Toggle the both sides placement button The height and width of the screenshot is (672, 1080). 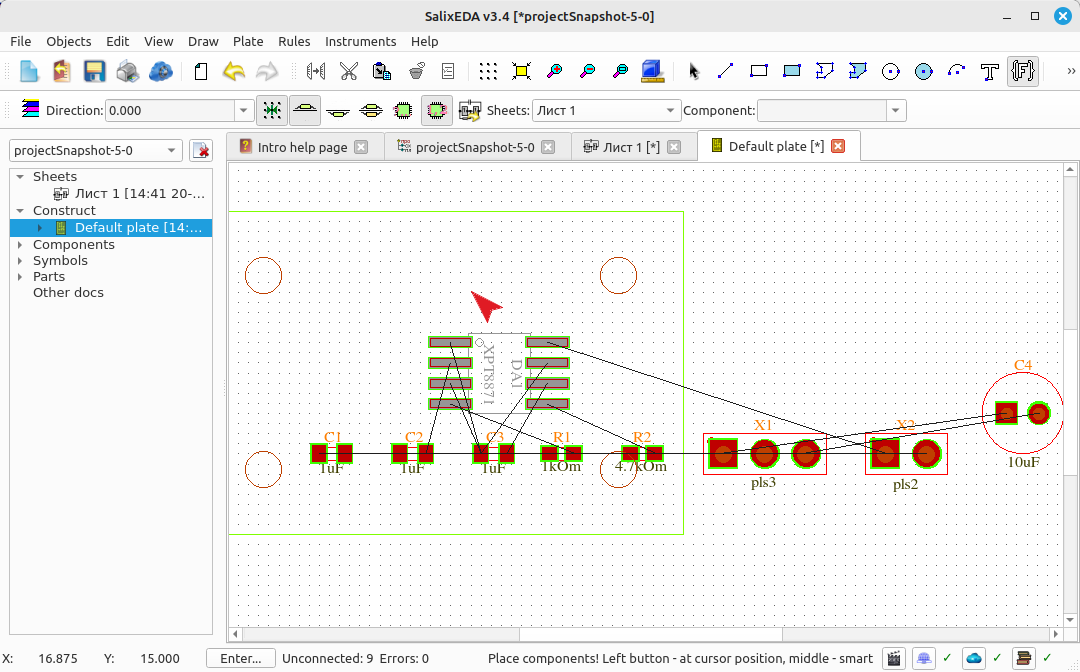click(371, 110)
